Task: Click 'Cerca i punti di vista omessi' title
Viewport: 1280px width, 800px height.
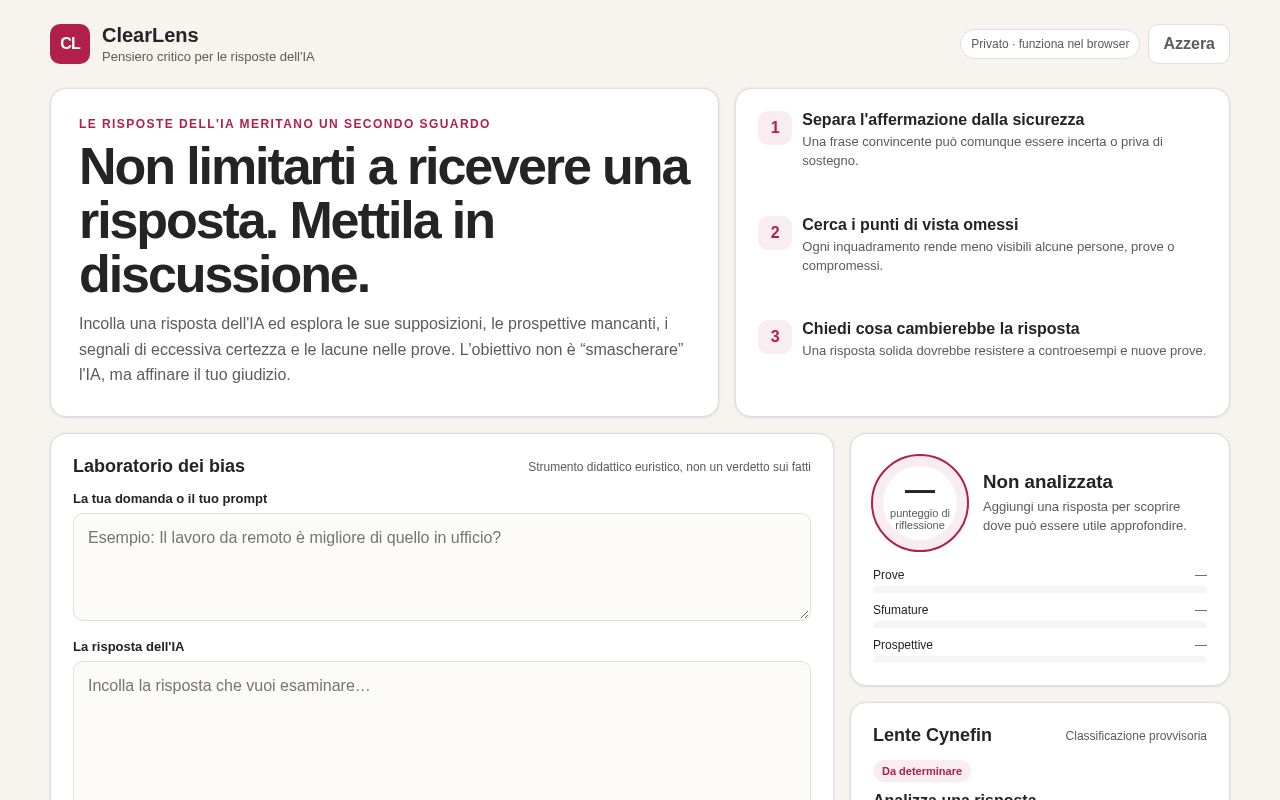Action: click(910, 225)
